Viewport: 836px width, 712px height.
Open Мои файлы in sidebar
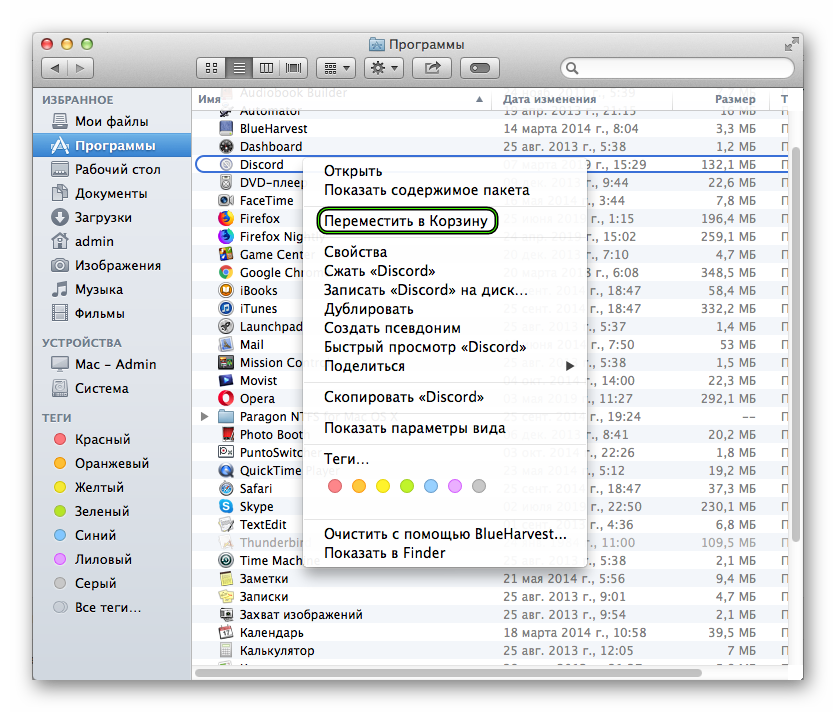(111, 122)
